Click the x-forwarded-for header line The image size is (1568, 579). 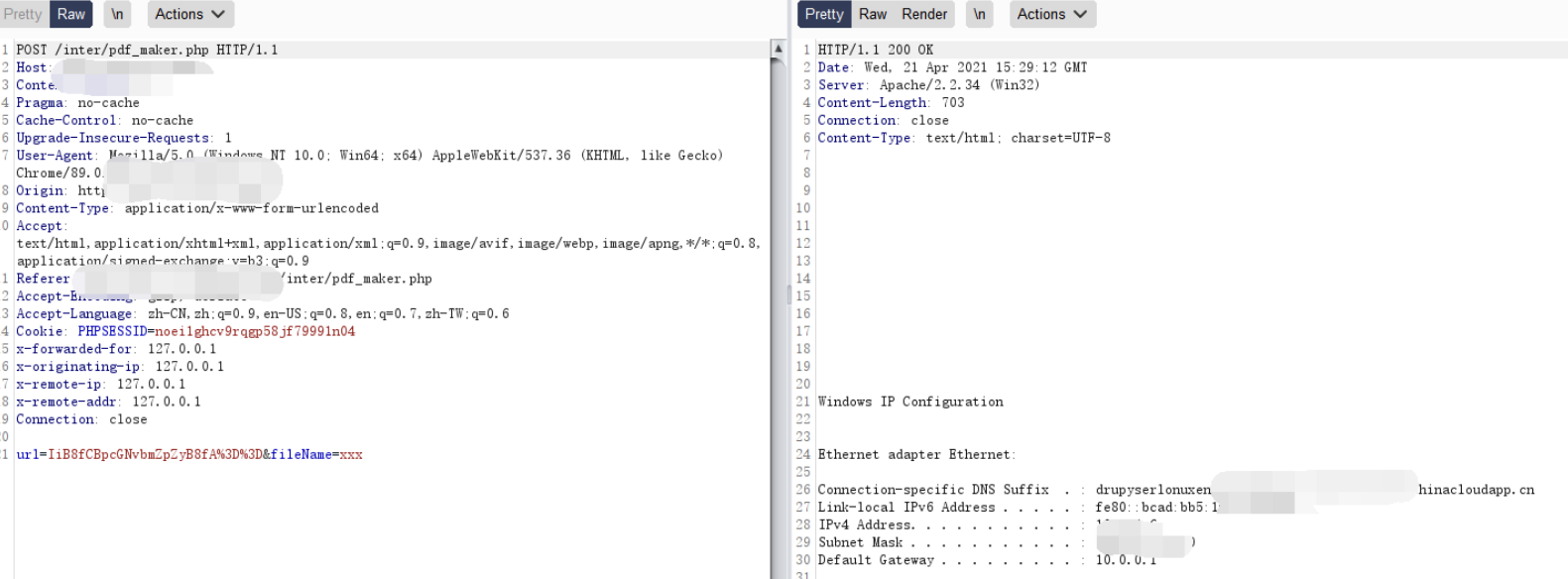tap(116, 349)
